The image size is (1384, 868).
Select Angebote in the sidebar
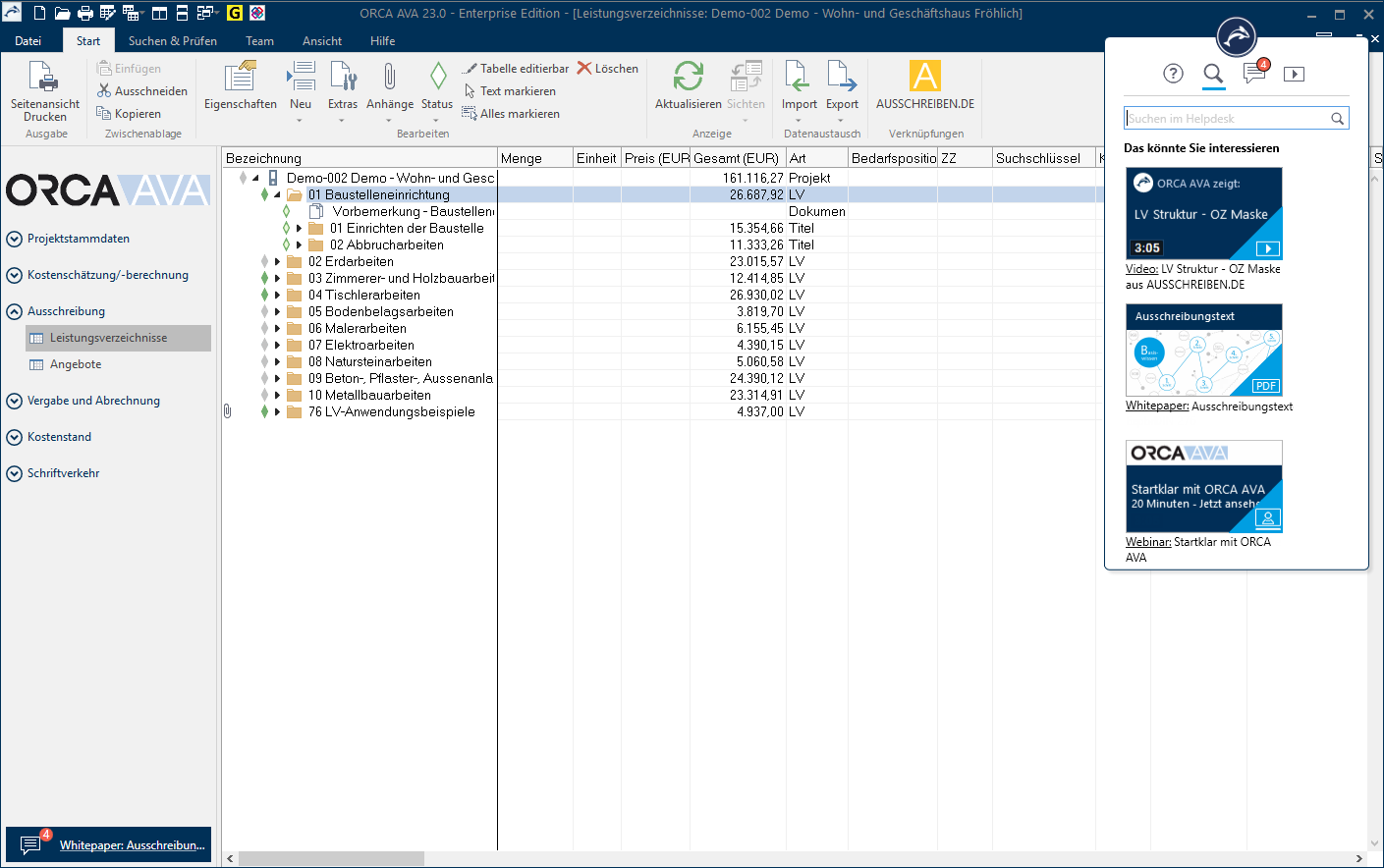coord(76,364)
